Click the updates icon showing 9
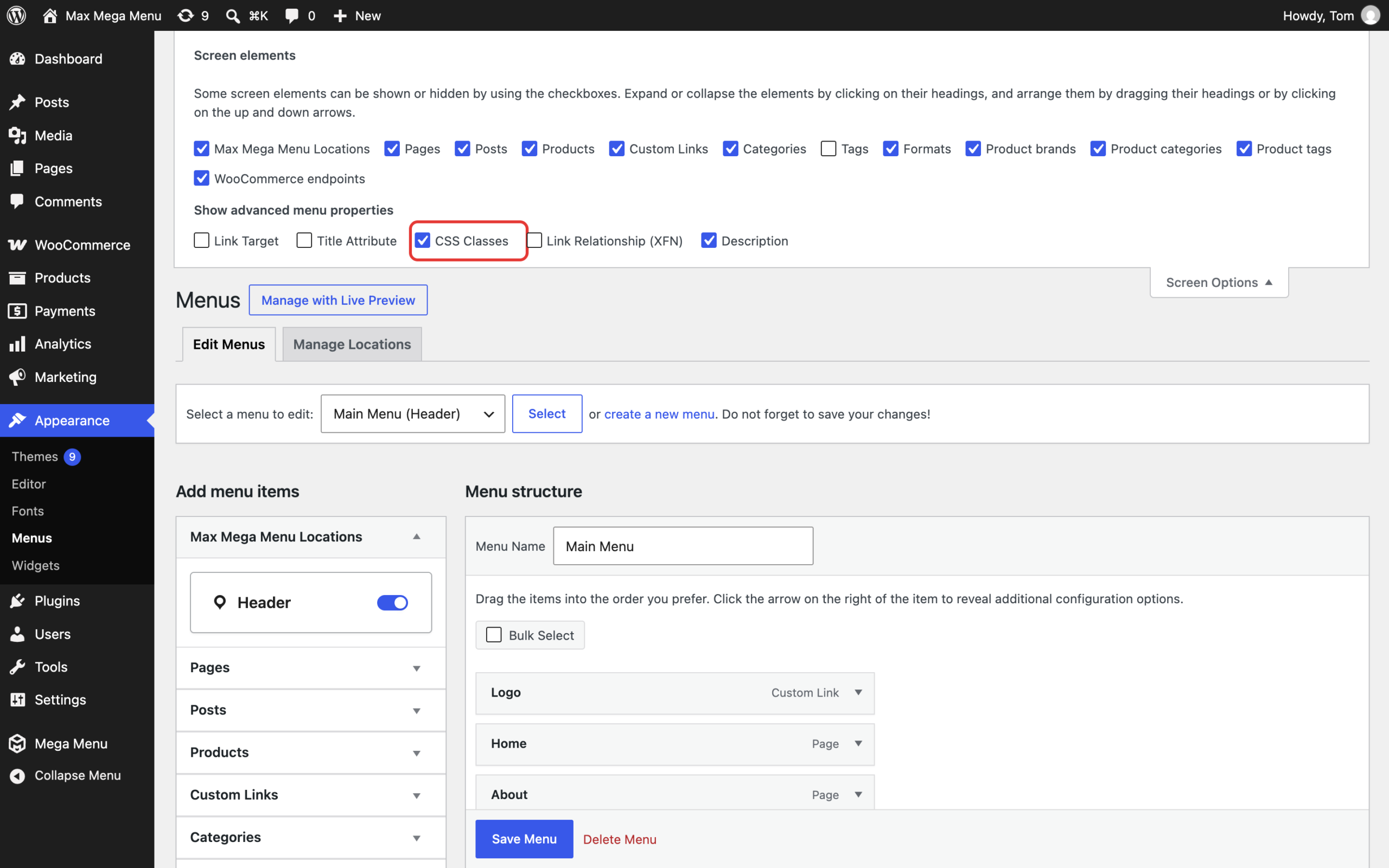The image size is (1389, 868). coord(186,16)
